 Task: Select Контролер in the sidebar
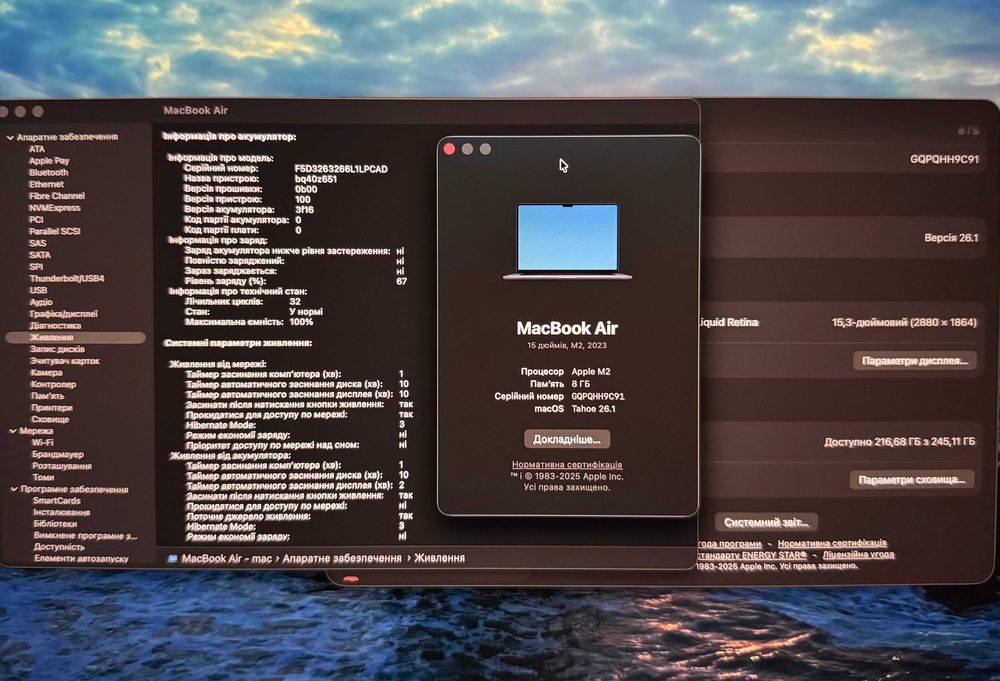click(x=54, y=384)
